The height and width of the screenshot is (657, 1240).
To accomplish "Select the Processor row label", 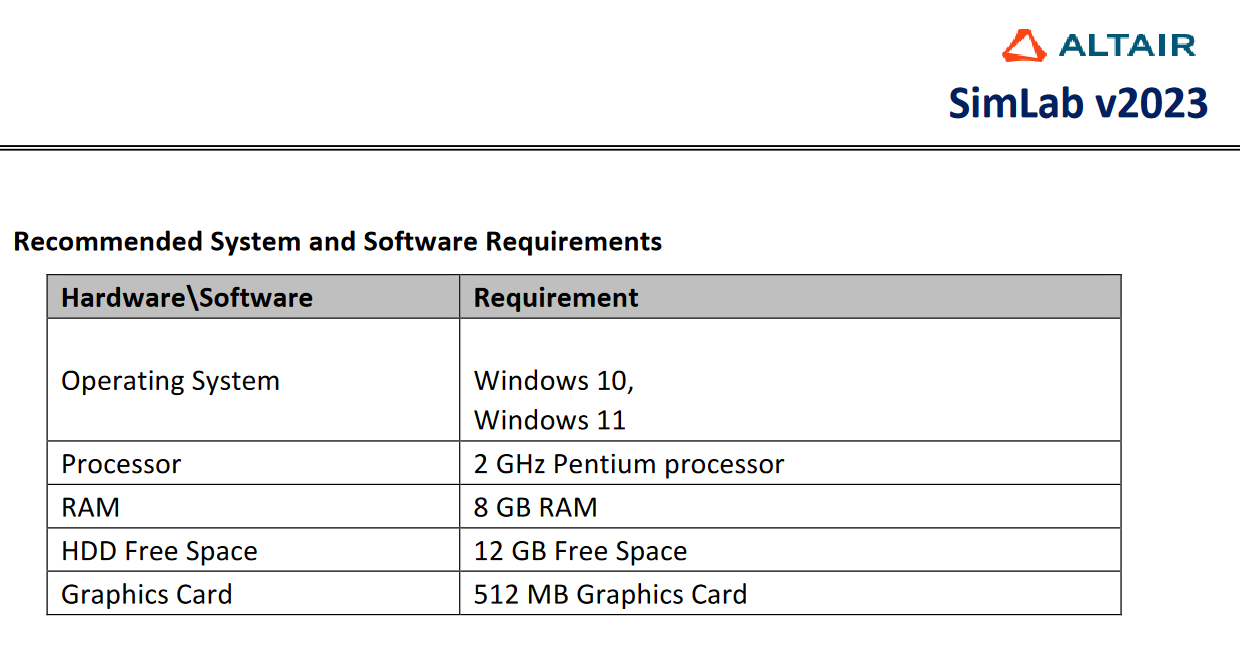I will pyautogui.click(x=121, y=464).
